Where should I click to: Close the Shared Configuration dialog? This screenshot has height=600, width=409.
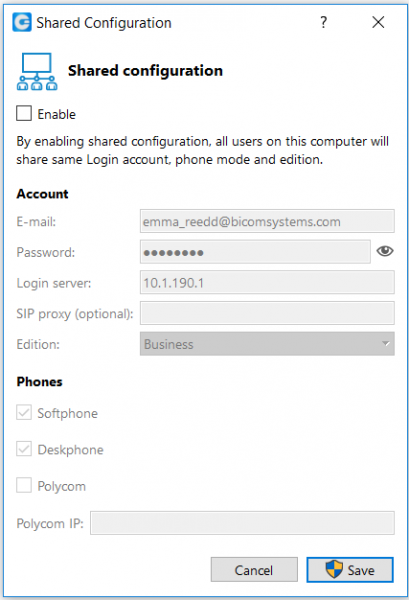(x=378, y=22)
